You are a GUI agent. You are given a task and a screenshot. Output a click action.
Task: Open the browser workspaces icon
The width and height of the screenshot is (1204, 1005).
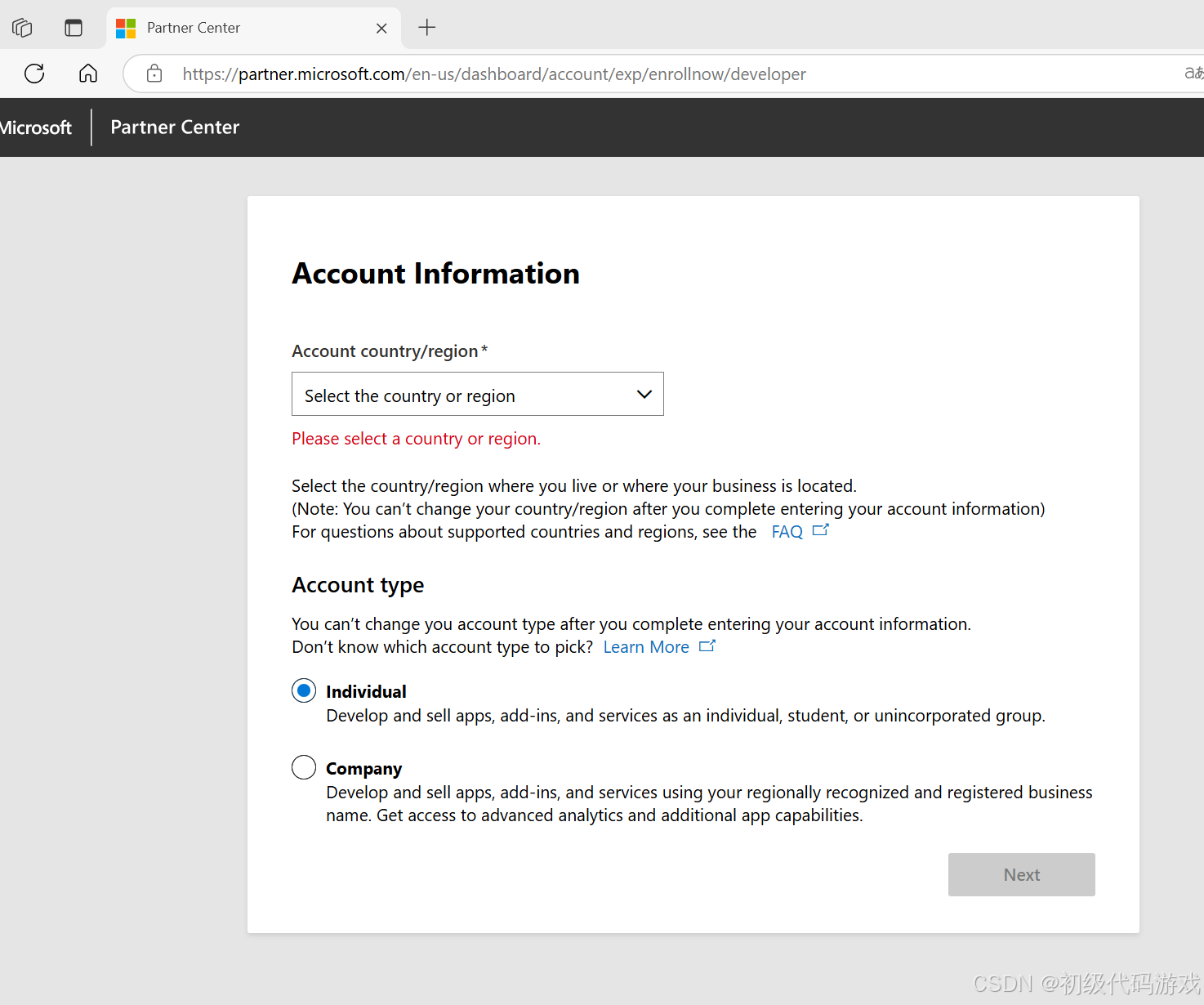22,28
